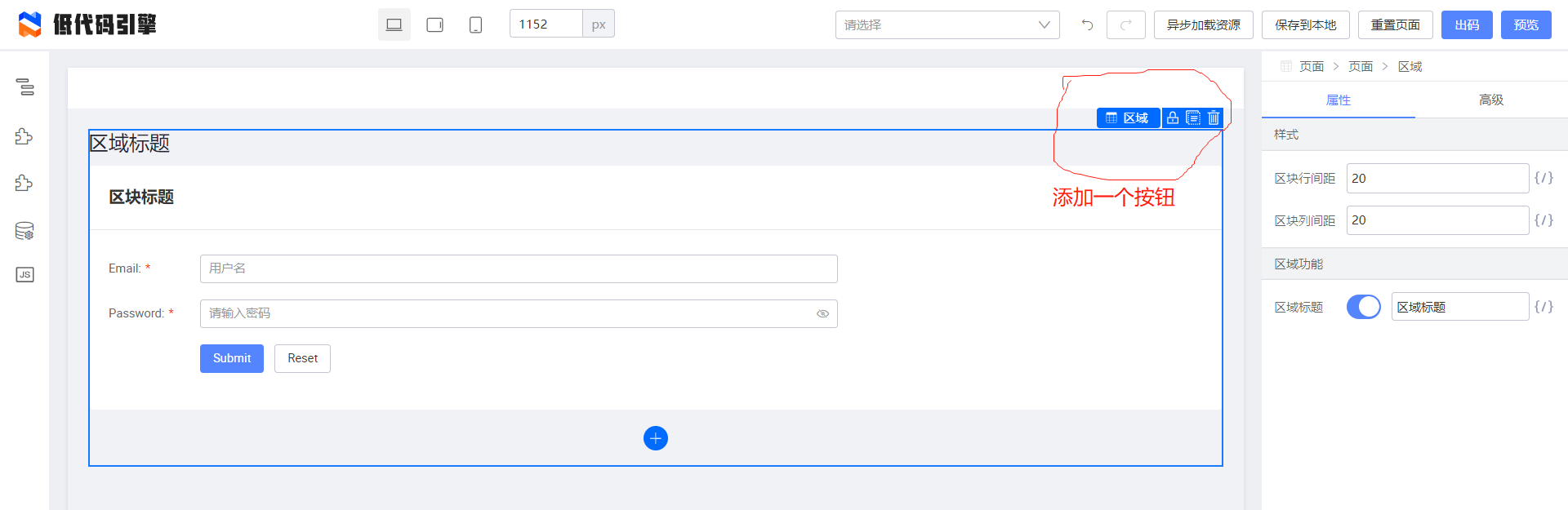1568x510 pixels.
Task: Open the outline tree panel icon
Action: tap(25, 86)
